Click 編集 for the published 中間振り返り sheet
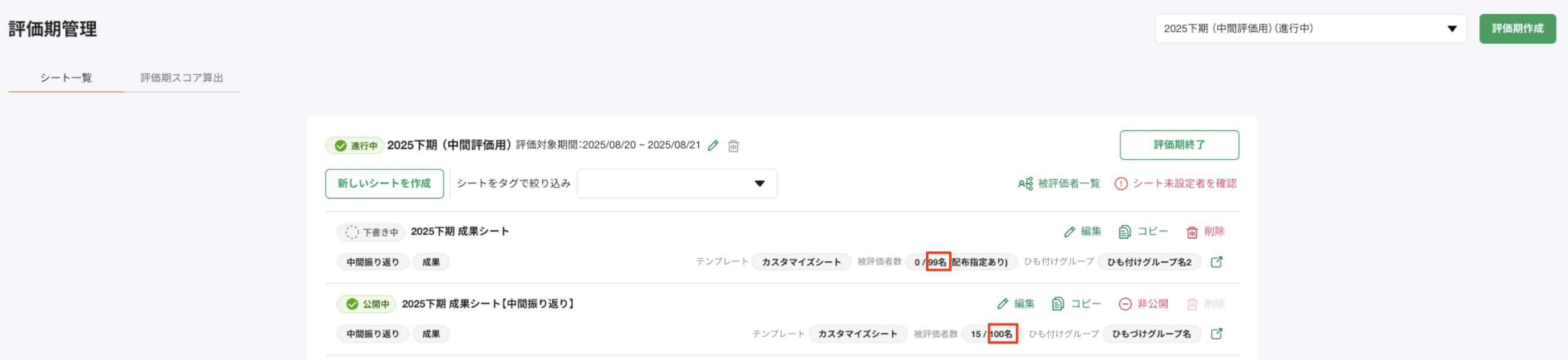The height and width of the screenshot is (360, 1568). point(1016,304)
